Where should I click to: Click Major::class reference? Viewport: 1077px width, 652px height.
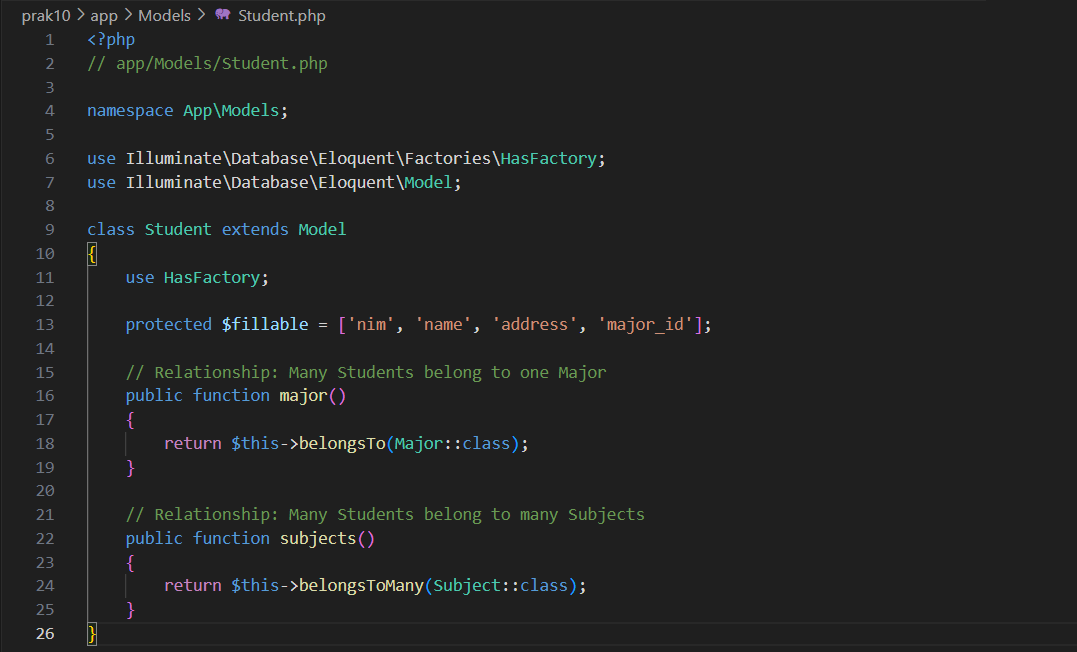pos(456,443)
